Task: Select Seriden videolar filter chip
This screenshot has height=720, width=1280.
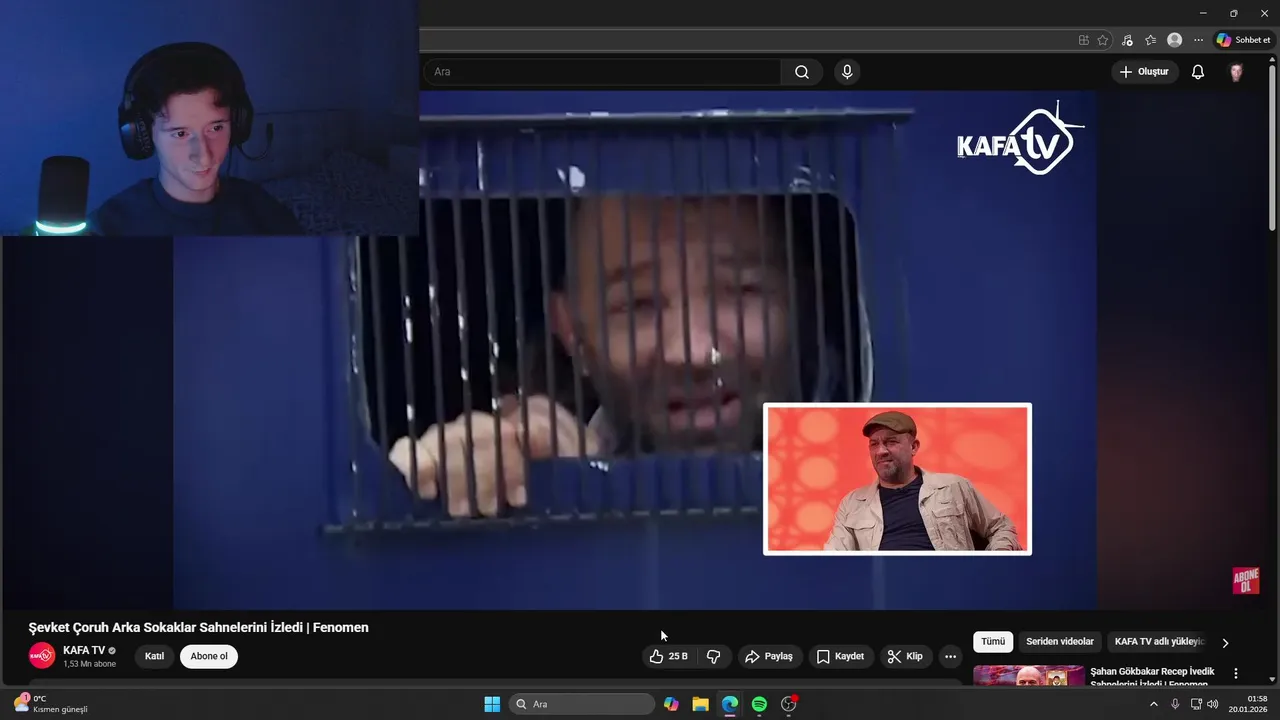Action: (x=1060, y=642)
